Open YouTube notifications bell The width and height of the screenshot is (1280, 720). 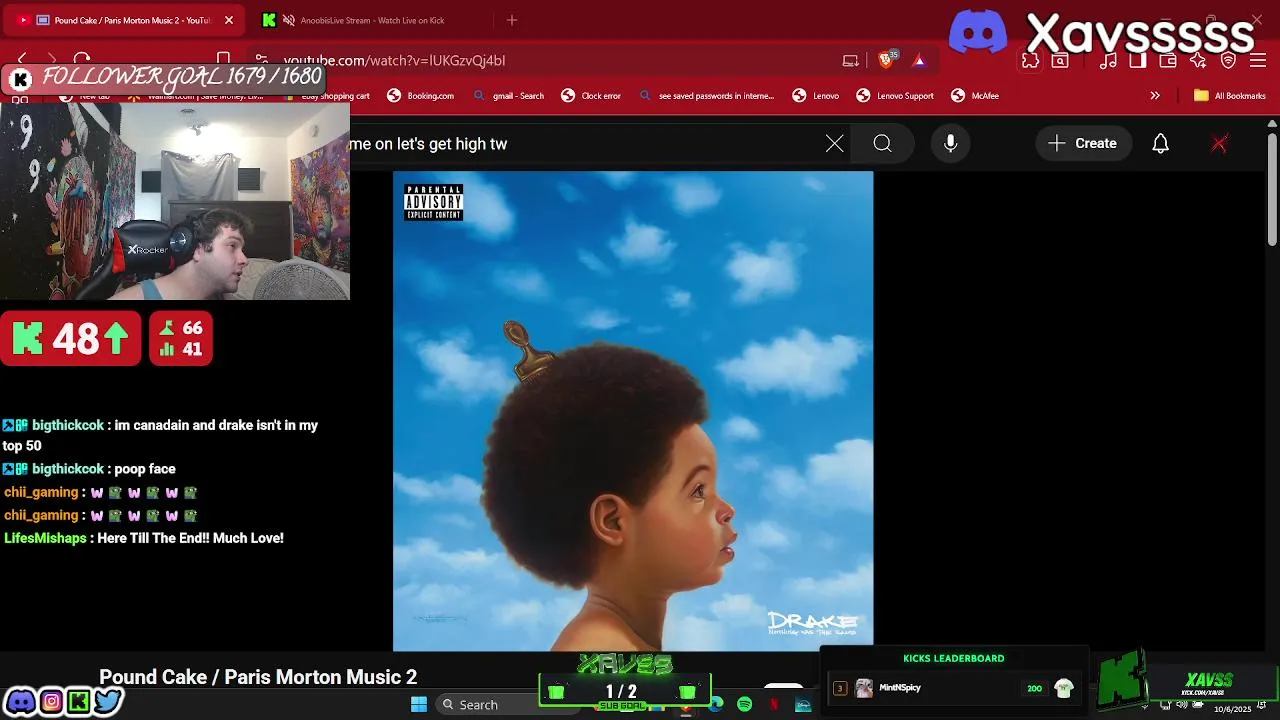(1161, 144)
